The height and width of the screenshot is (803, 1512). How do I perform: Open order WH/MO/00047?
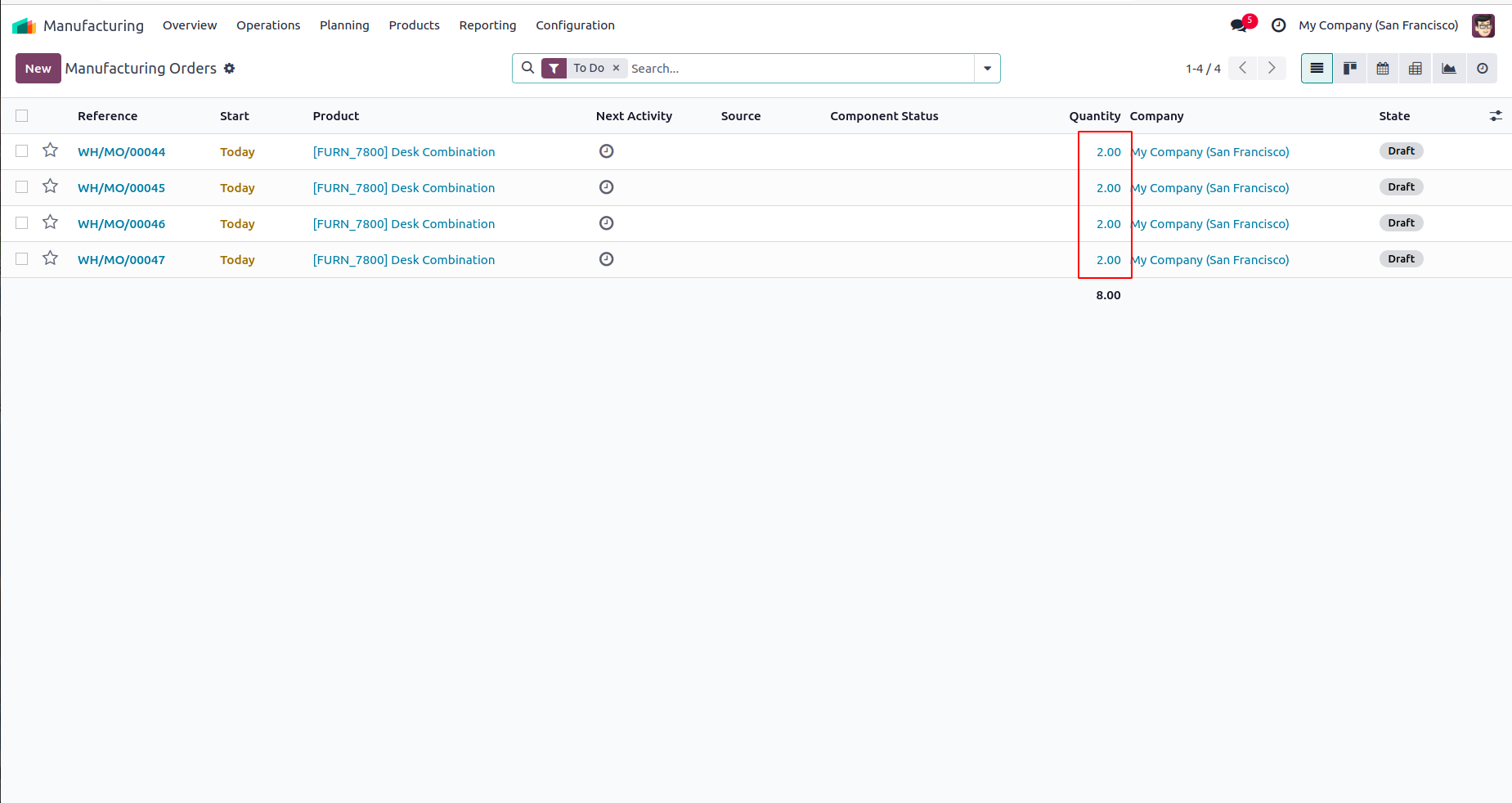(x=121, y=260)
